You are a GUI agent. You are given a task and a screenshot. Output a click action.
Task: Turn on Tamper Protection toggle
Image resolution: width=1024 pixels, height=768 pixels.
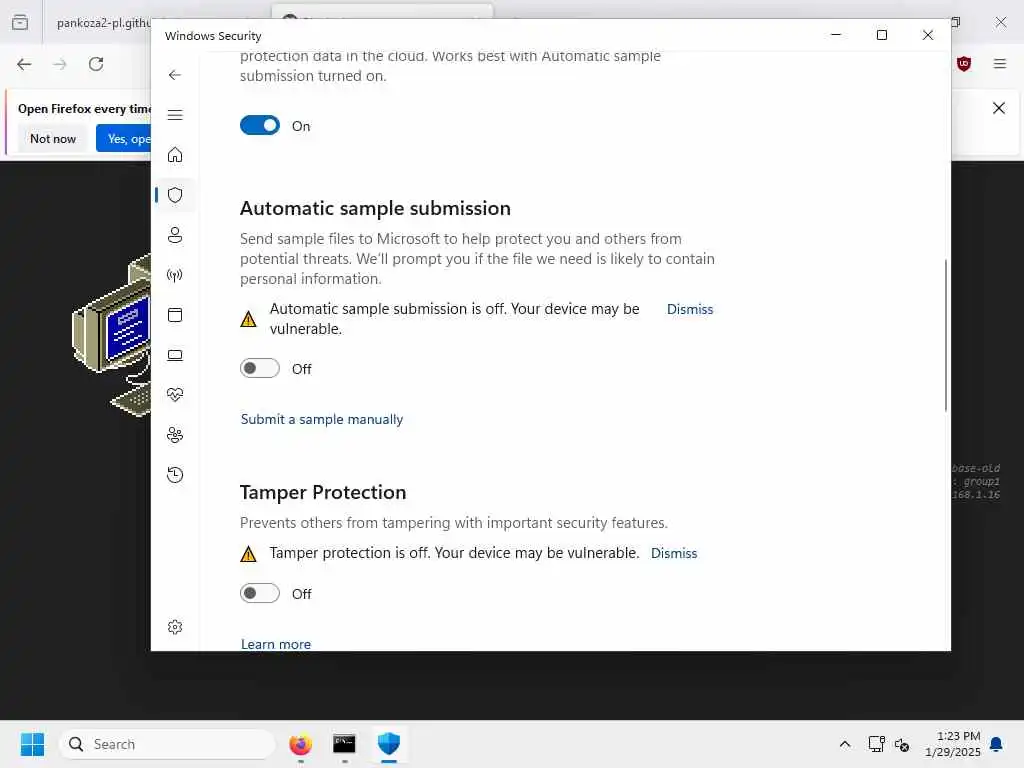tap(259, 593)
